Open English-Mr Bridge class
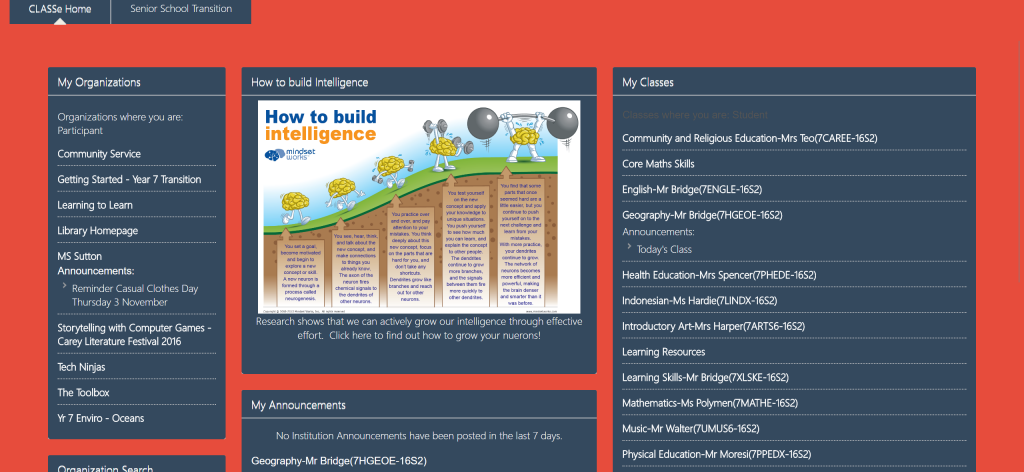 (x=692, y=189)
